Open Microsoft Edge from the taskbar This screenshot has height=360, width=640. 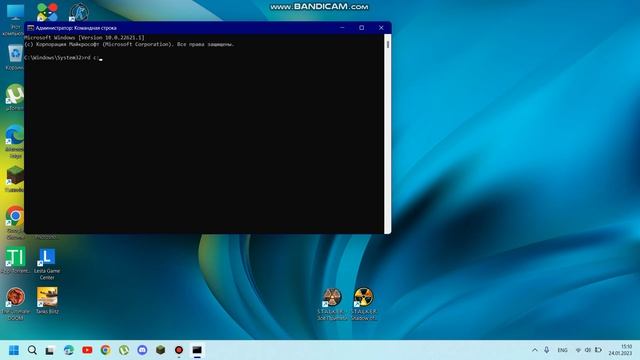(69, 350)
